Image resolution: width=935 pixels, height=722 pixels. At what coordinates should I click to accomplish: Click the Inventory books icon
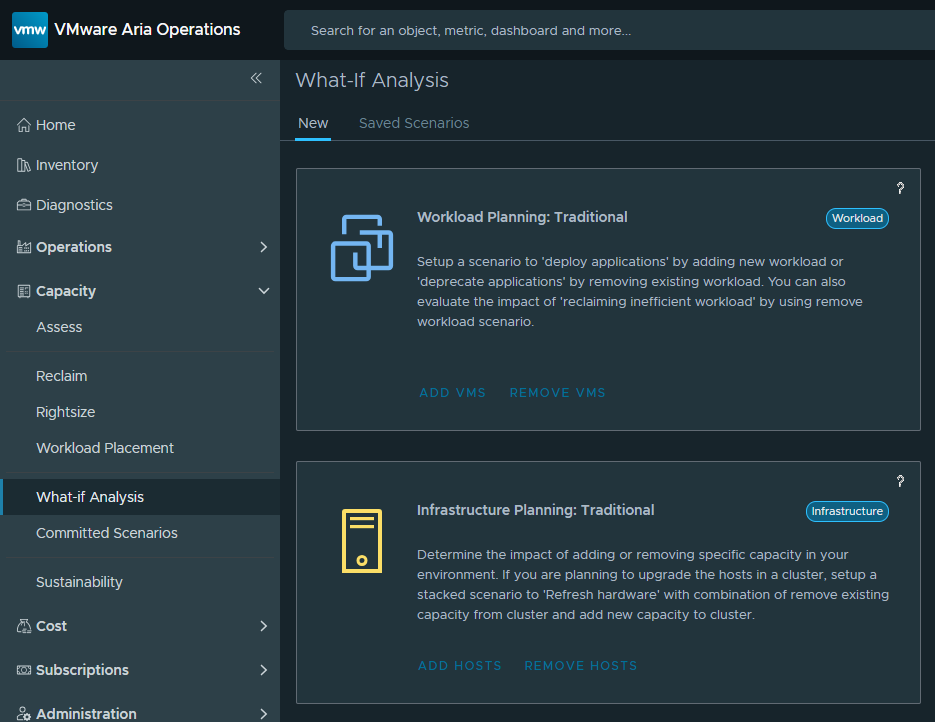click(24, 165)
